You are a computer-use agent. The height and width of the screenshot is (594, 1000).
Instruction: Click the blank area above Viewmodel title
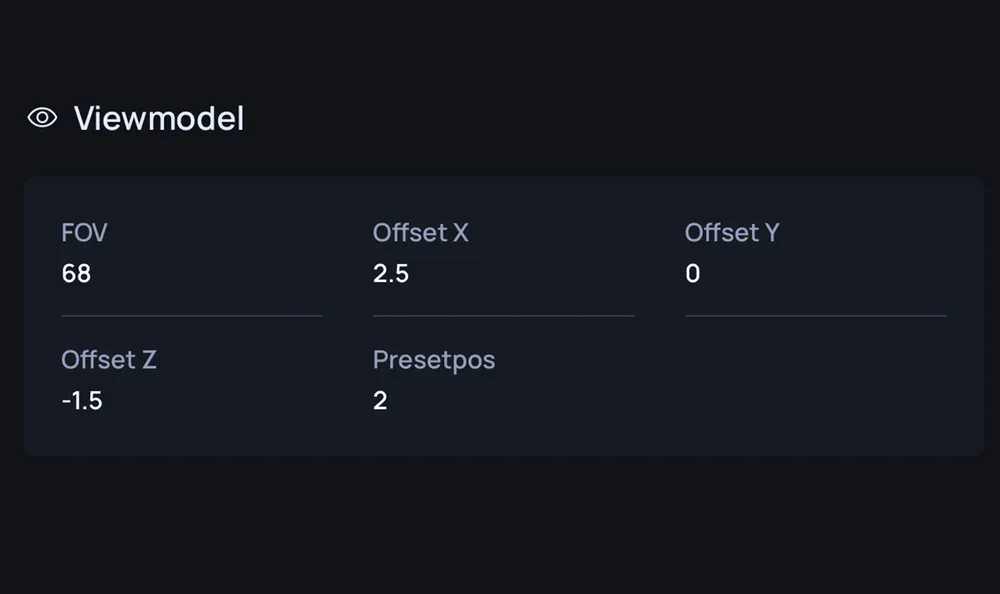pos(500,45)
